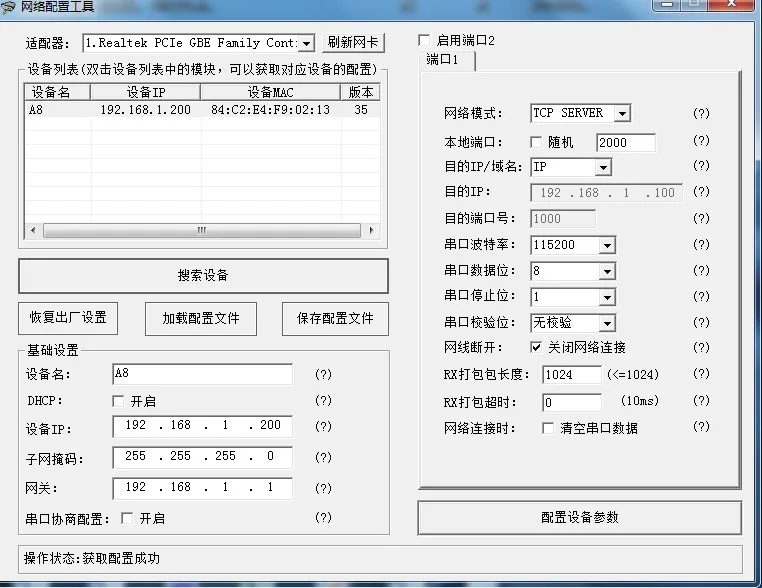Screen dimensions: 762x588
Task: Open help (?) for RX打包包长度
Action: 701,373
